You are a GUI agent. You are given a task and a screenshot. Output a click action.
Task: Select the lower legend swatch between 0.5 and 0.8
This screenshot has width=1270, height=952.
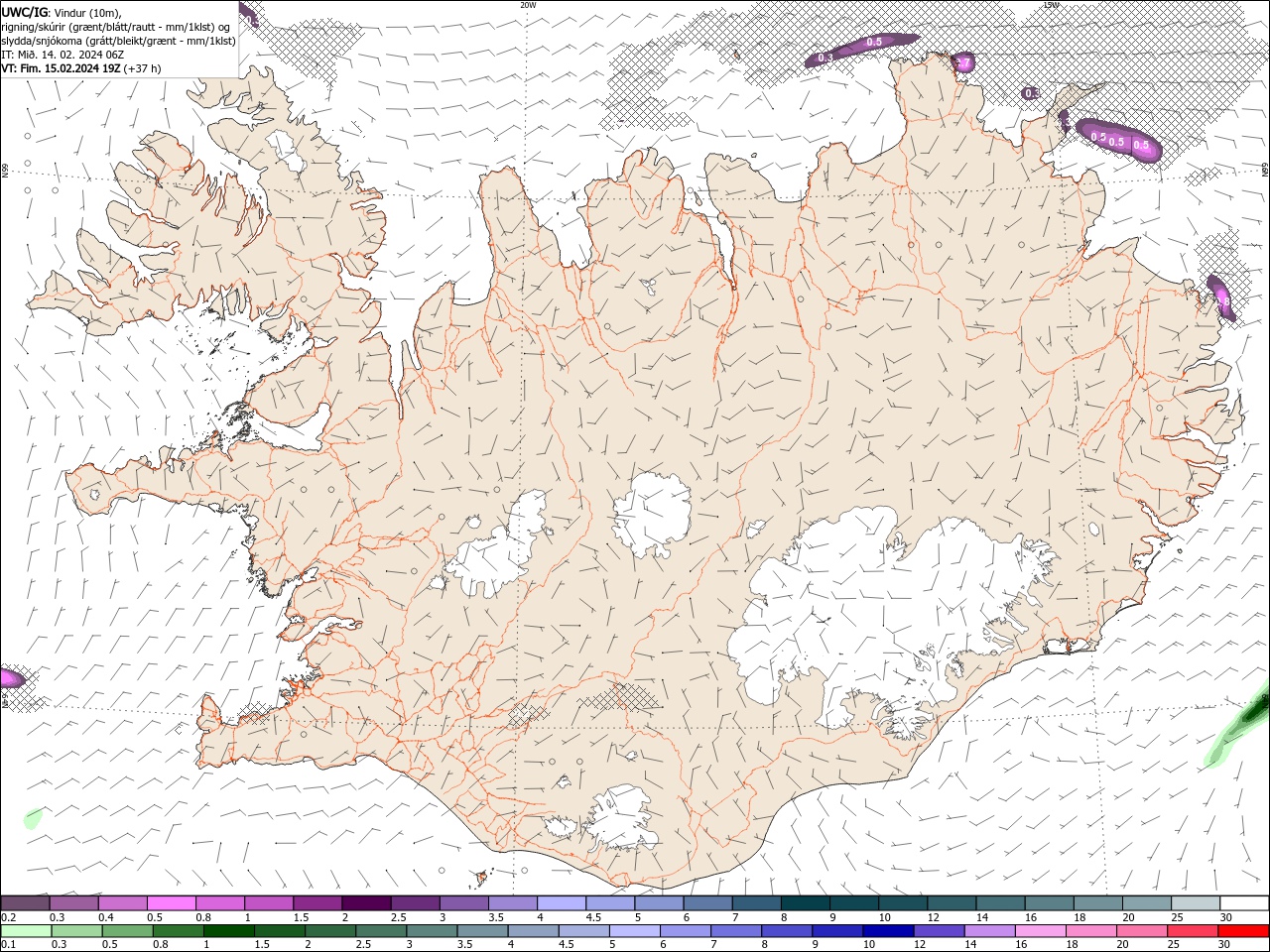127,931
